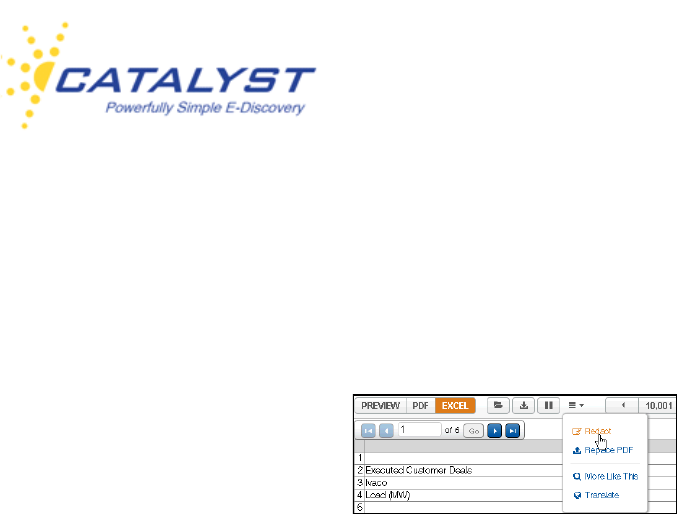
Task: Select row header 1
Action: 360,458
